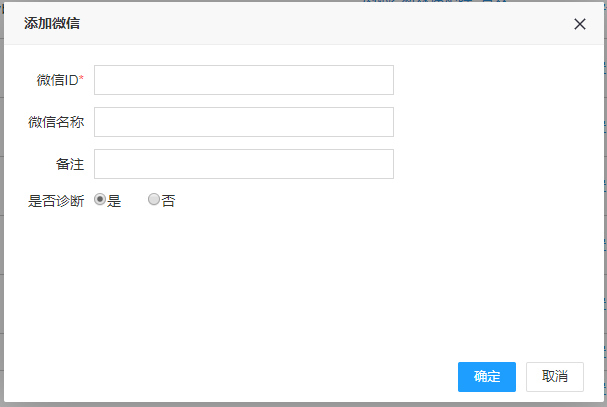Click the dialog's grey header bar
This screenshot has height=407, width=607.
(300, 23)
